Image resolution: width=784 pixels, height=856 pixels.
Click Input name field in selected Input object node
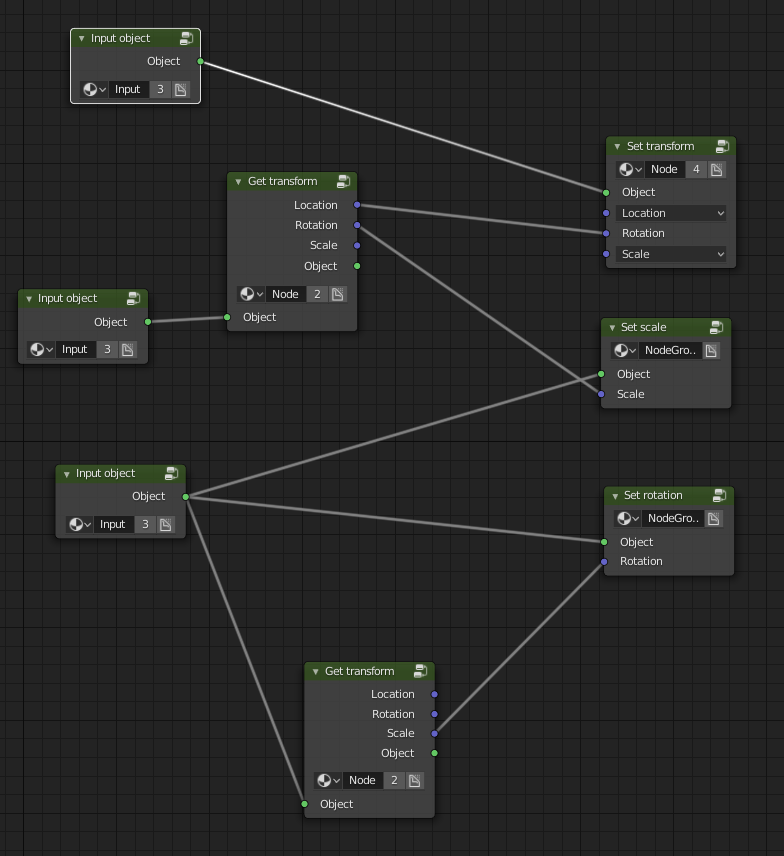129,90
